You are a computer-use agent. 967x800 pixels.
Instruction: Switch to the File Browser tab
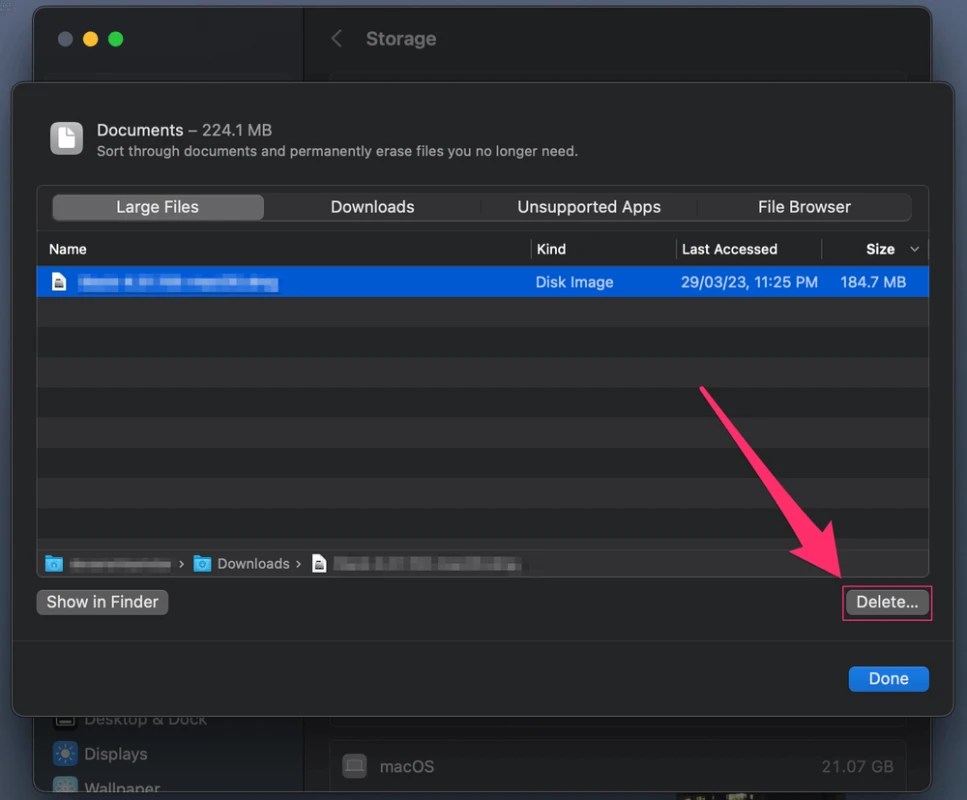pyautogui.click(x=804, y=207)
